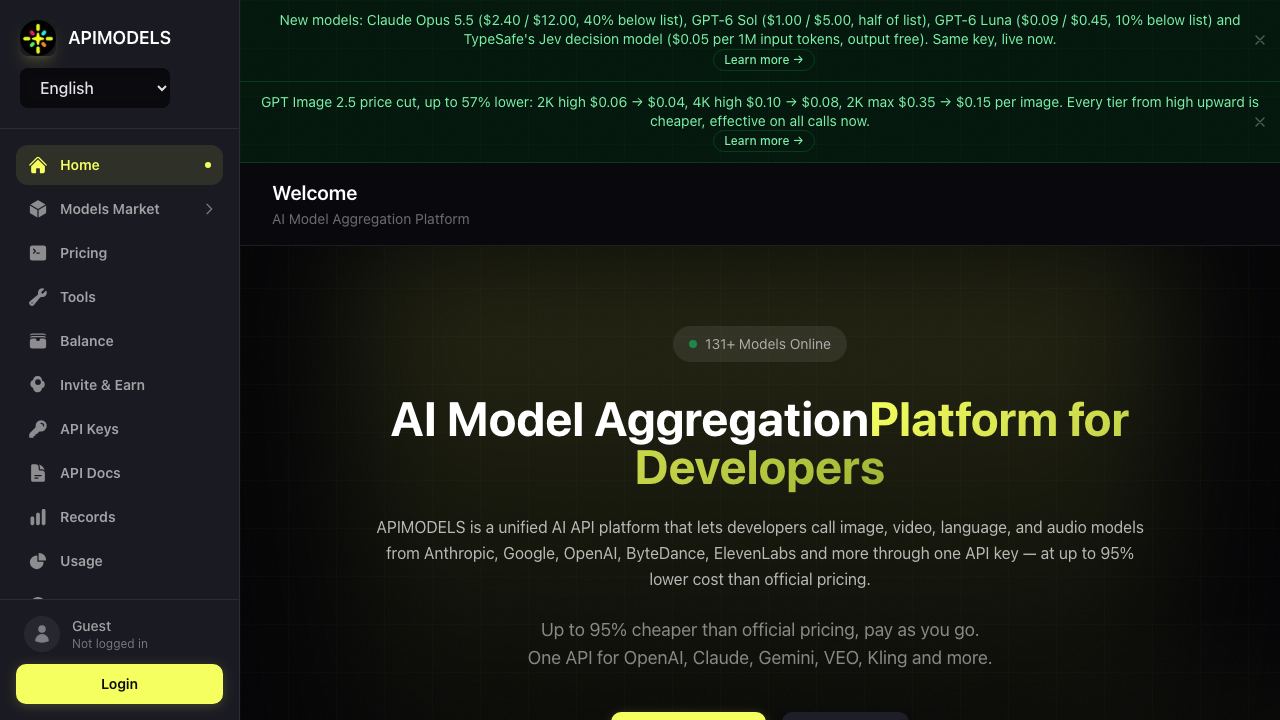Open the Pricing menu item
Screen dimensions: 1280x720
coord(119,253)
